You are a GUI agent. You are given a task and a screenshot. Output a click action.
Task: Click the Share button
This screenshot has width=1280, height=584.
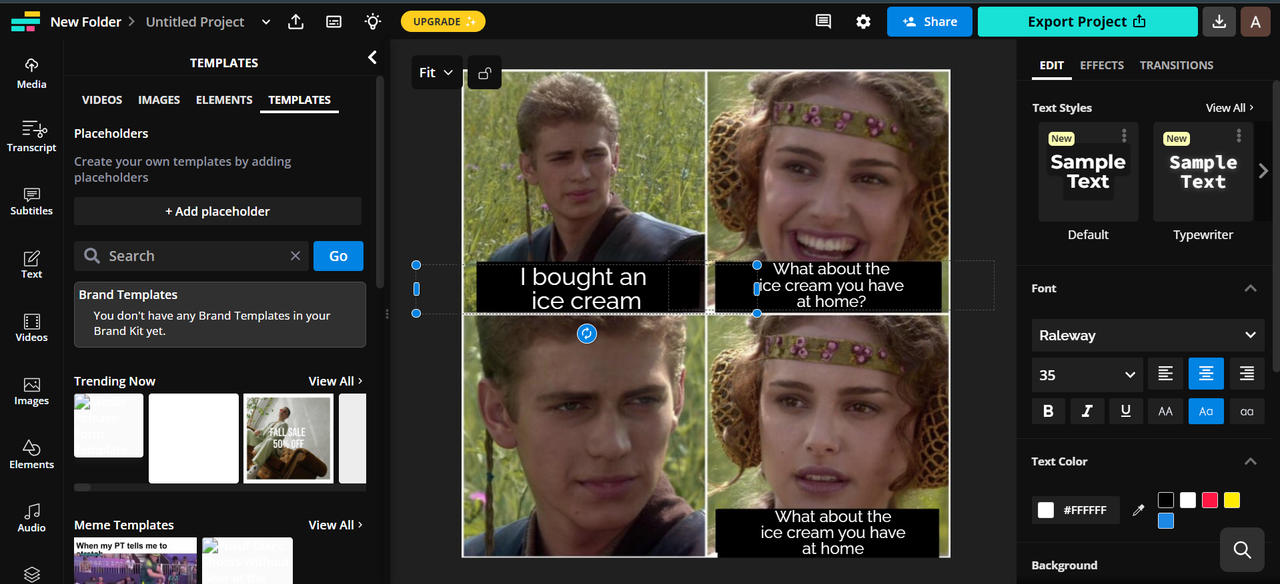pos(929,21)
